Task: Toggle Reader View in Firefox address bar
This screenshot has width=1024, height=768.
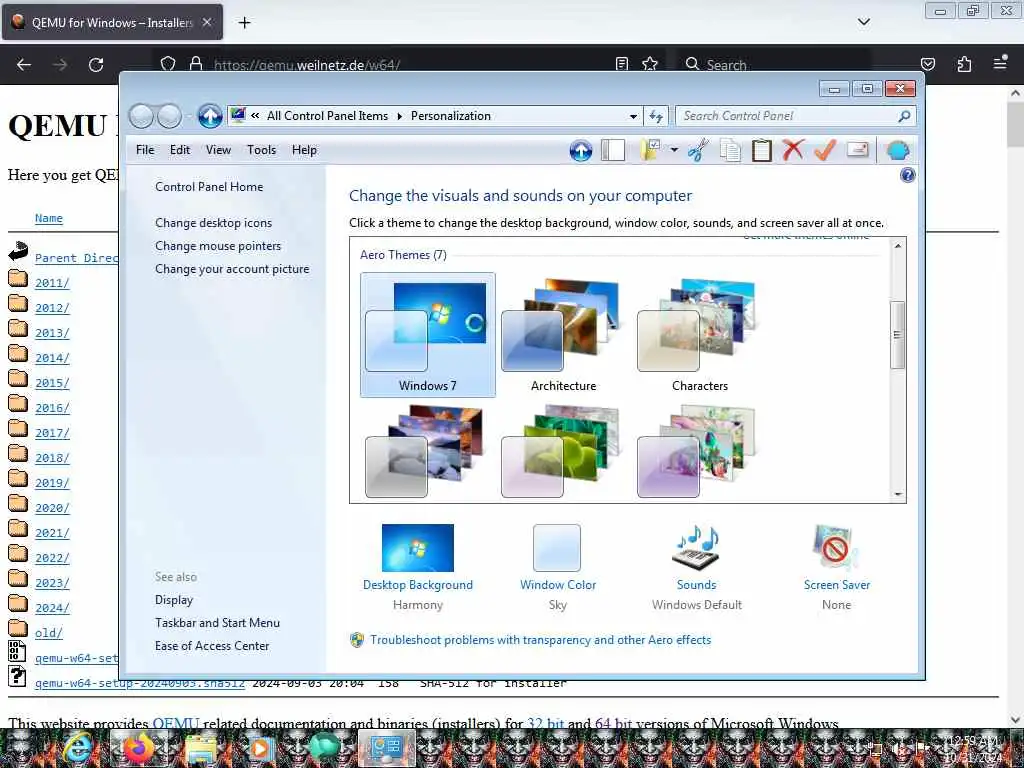Action: pyautogui.click(x=622, y=64)
